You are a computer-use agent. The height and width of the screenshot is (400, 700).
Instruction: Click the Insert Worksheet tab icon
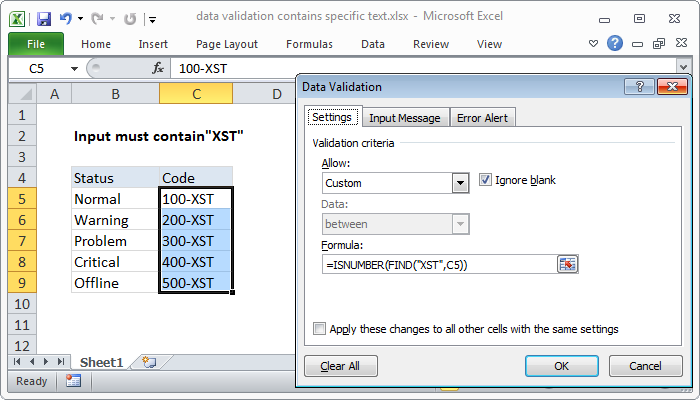(x=149, y=362)
